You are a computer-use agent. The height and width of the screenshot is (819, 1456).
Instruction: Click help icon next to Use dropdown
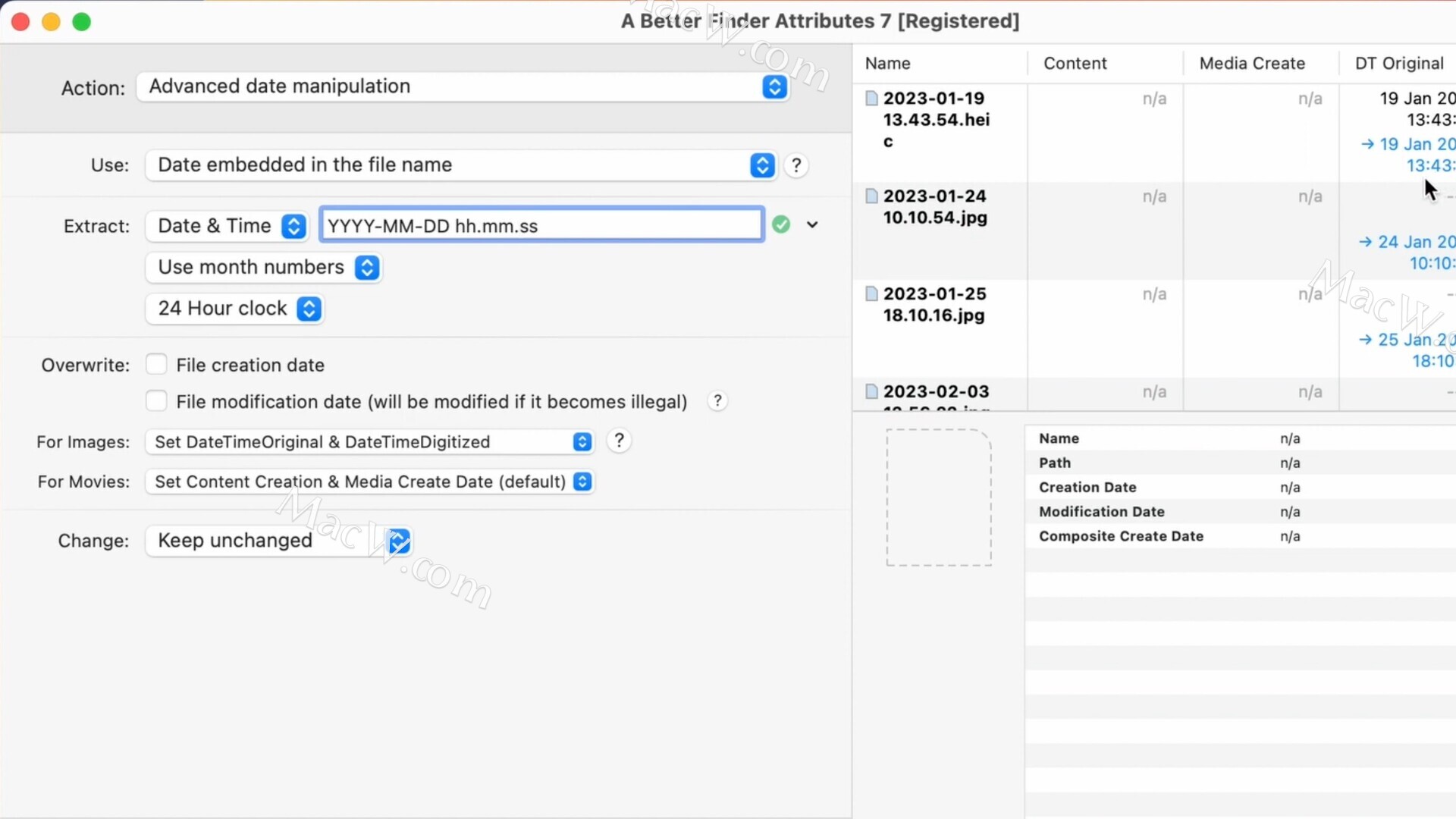click(795, 165)
